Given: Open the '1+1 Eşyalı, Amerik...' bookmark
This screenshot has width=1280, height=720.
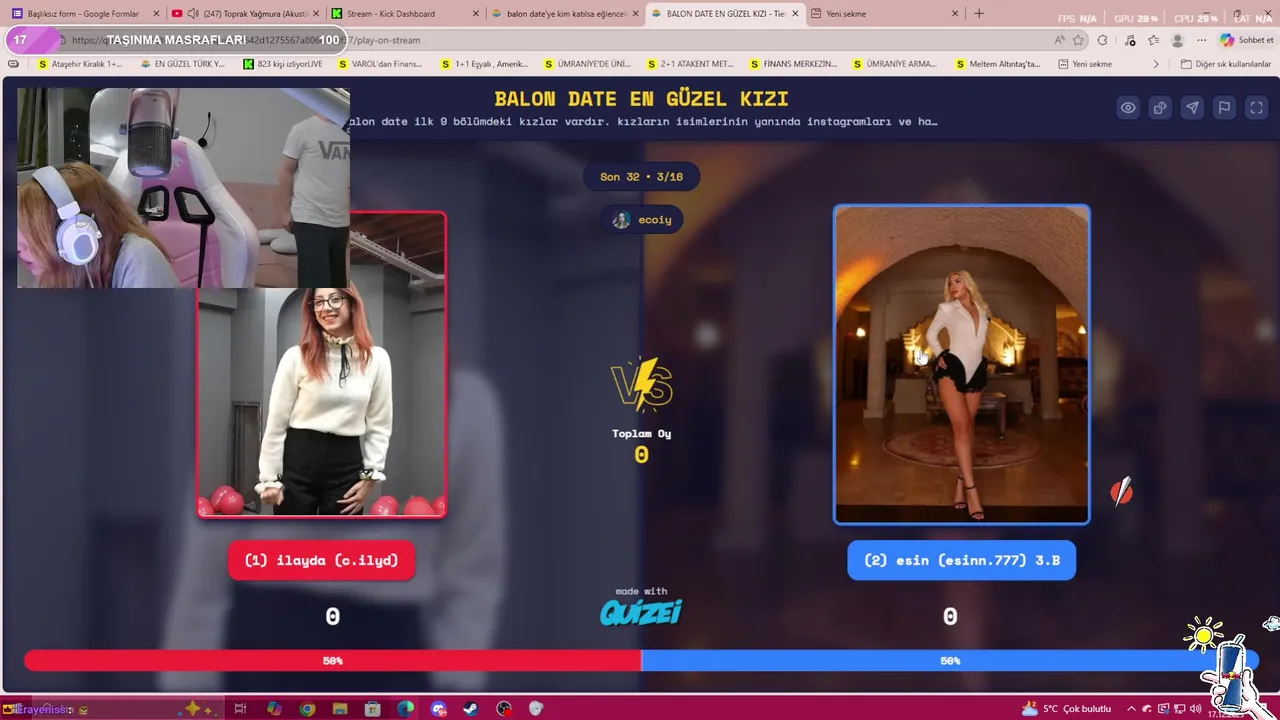Looking at the screenshot, I should coord(484,64).
